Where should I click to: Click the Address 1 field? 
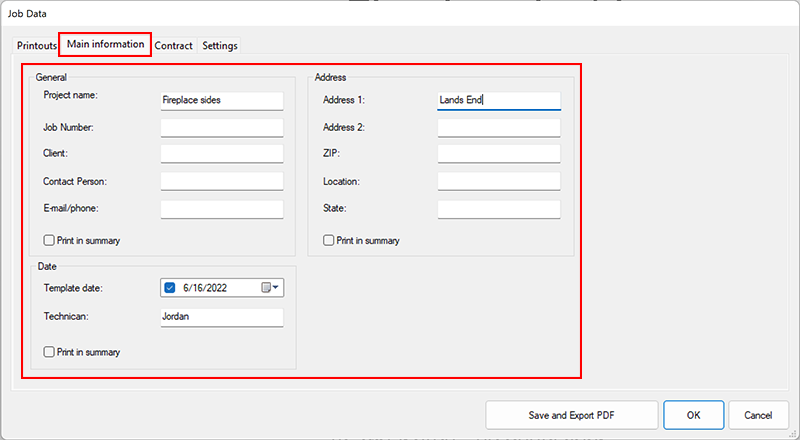[x=499, y=101]
